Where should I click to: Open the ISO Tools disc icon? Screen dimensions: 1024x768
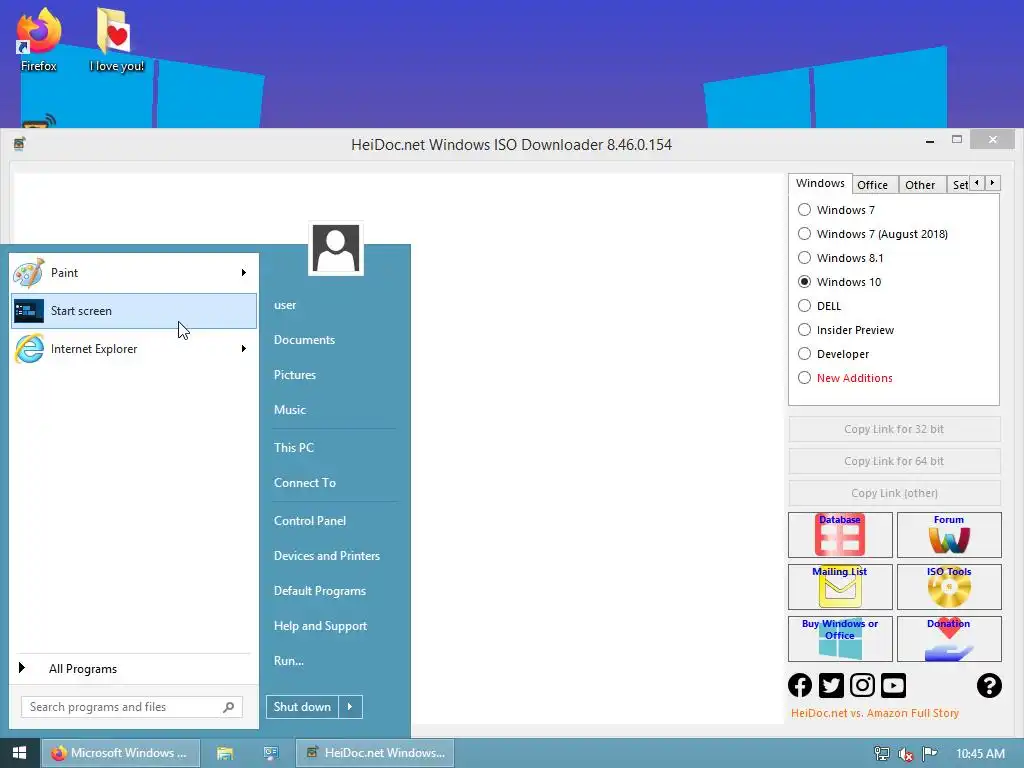(949, 587)
